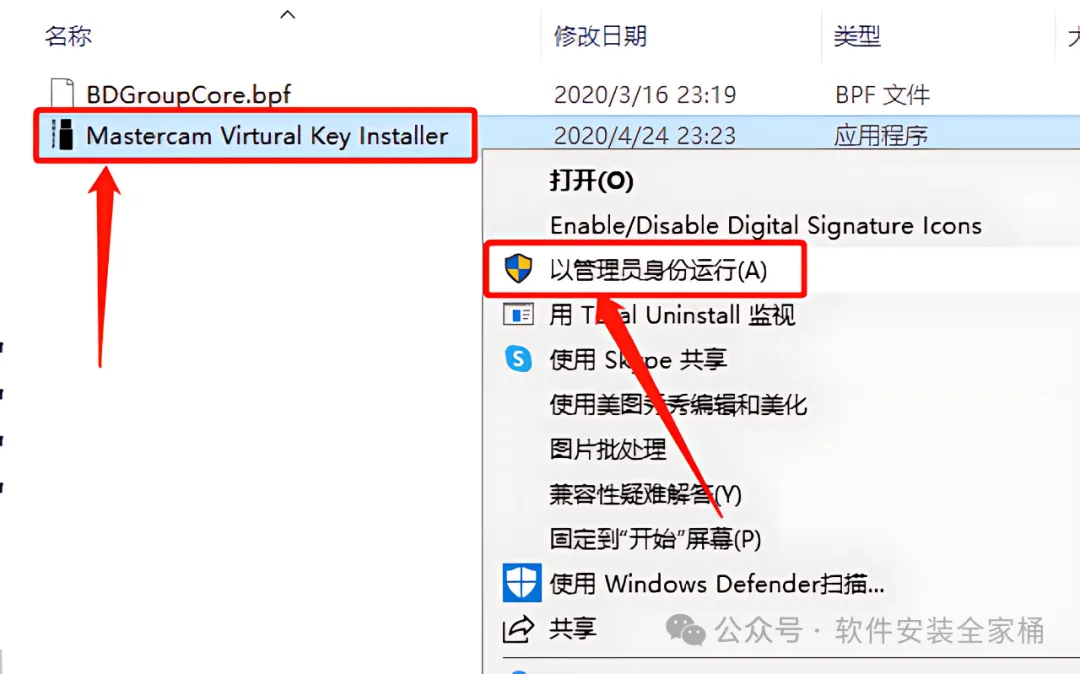This screenshot has height=674, width=1080.
Task: Click the Windows Defender shield icon
Action: [x=521, y=583]
